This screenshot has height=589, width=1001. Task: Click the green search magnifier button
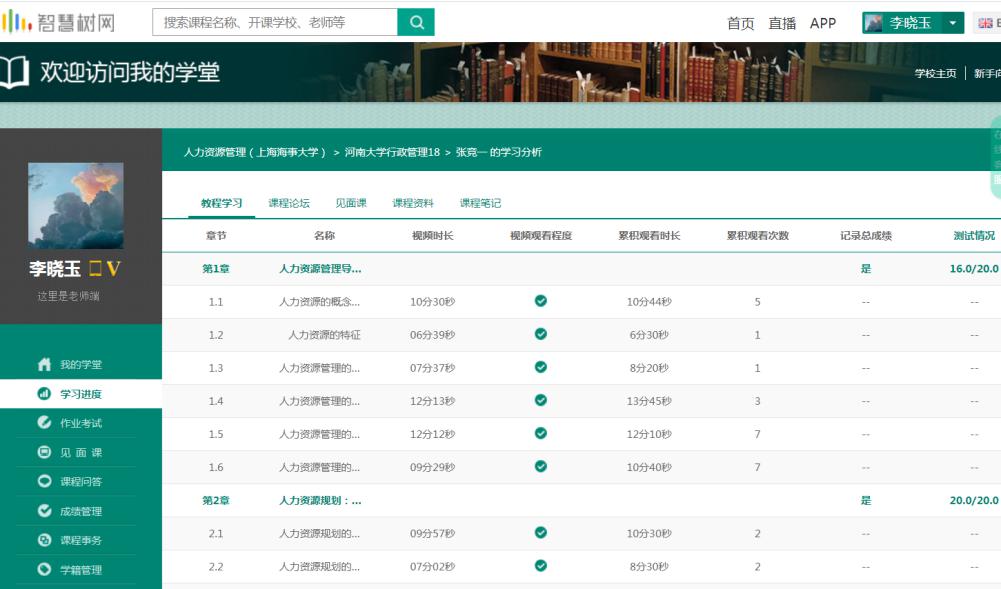(416, 22)
